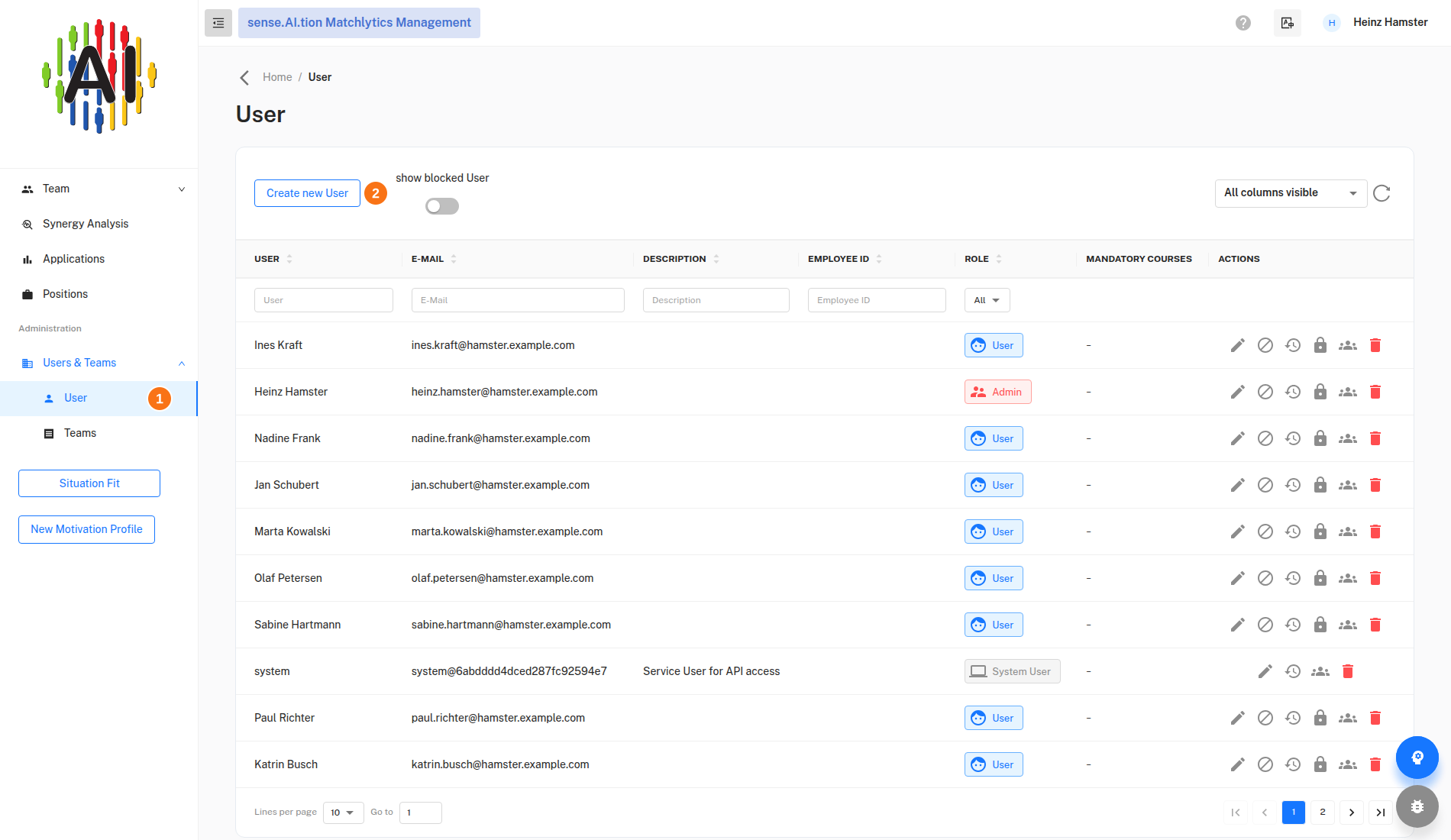
Task: Expand the Team sidebar menu
Action: coord(99,189)
